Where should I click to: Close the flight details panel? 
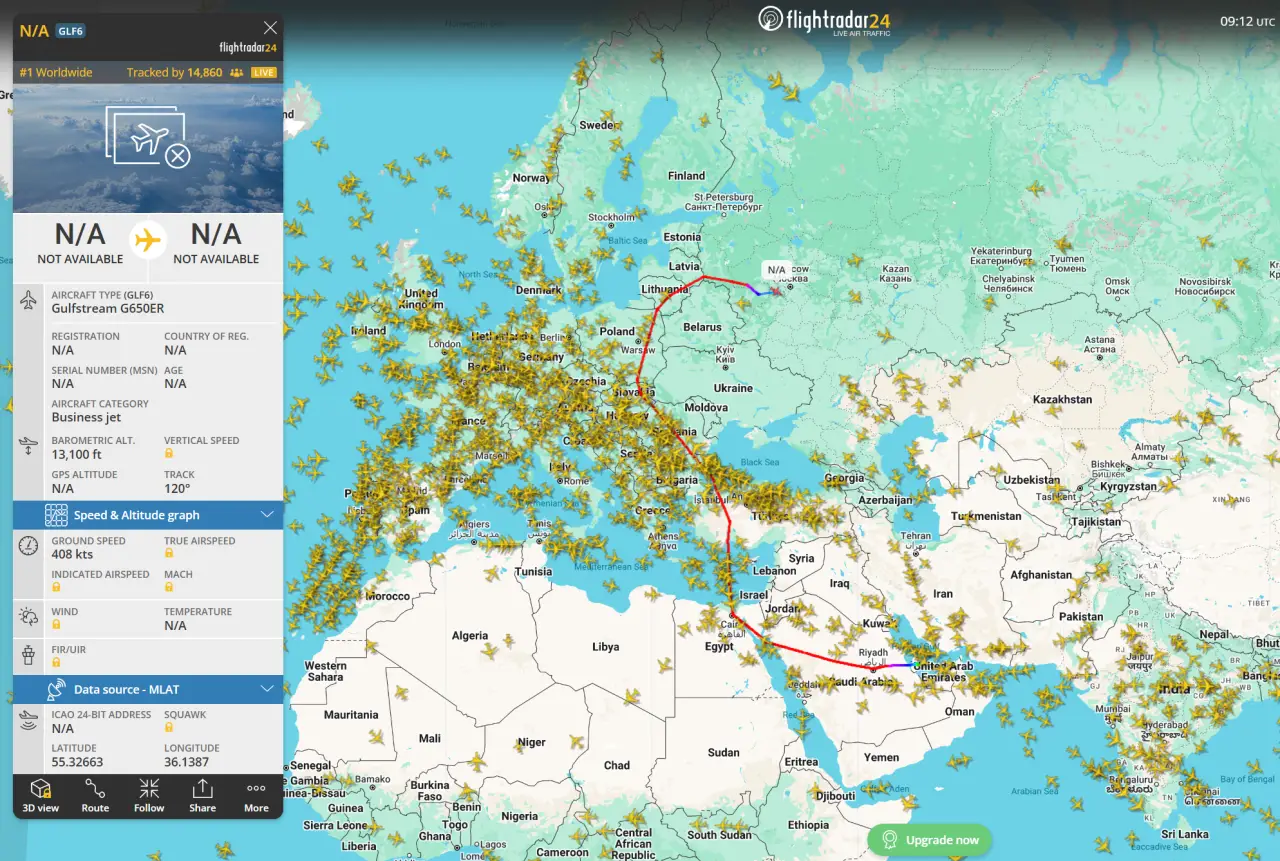coord(270,28)
